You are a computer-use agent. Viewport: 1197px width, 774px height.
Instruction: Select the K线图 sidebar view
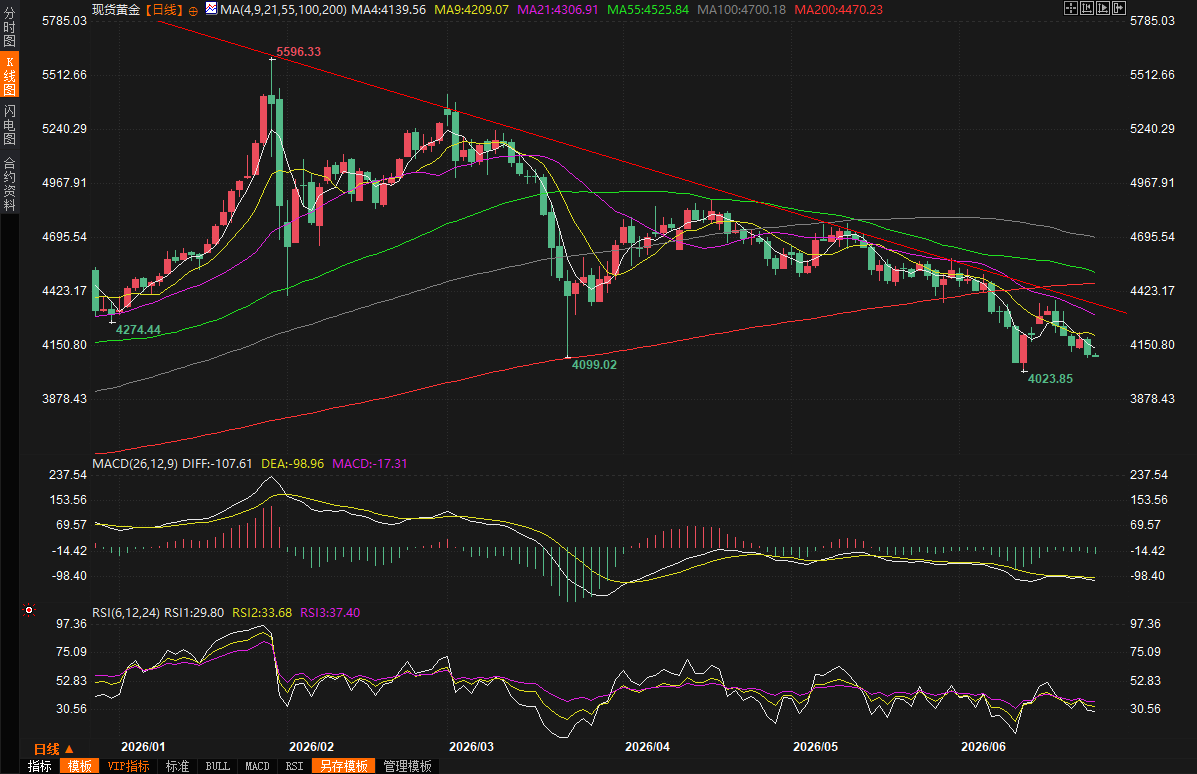point(9,76)
